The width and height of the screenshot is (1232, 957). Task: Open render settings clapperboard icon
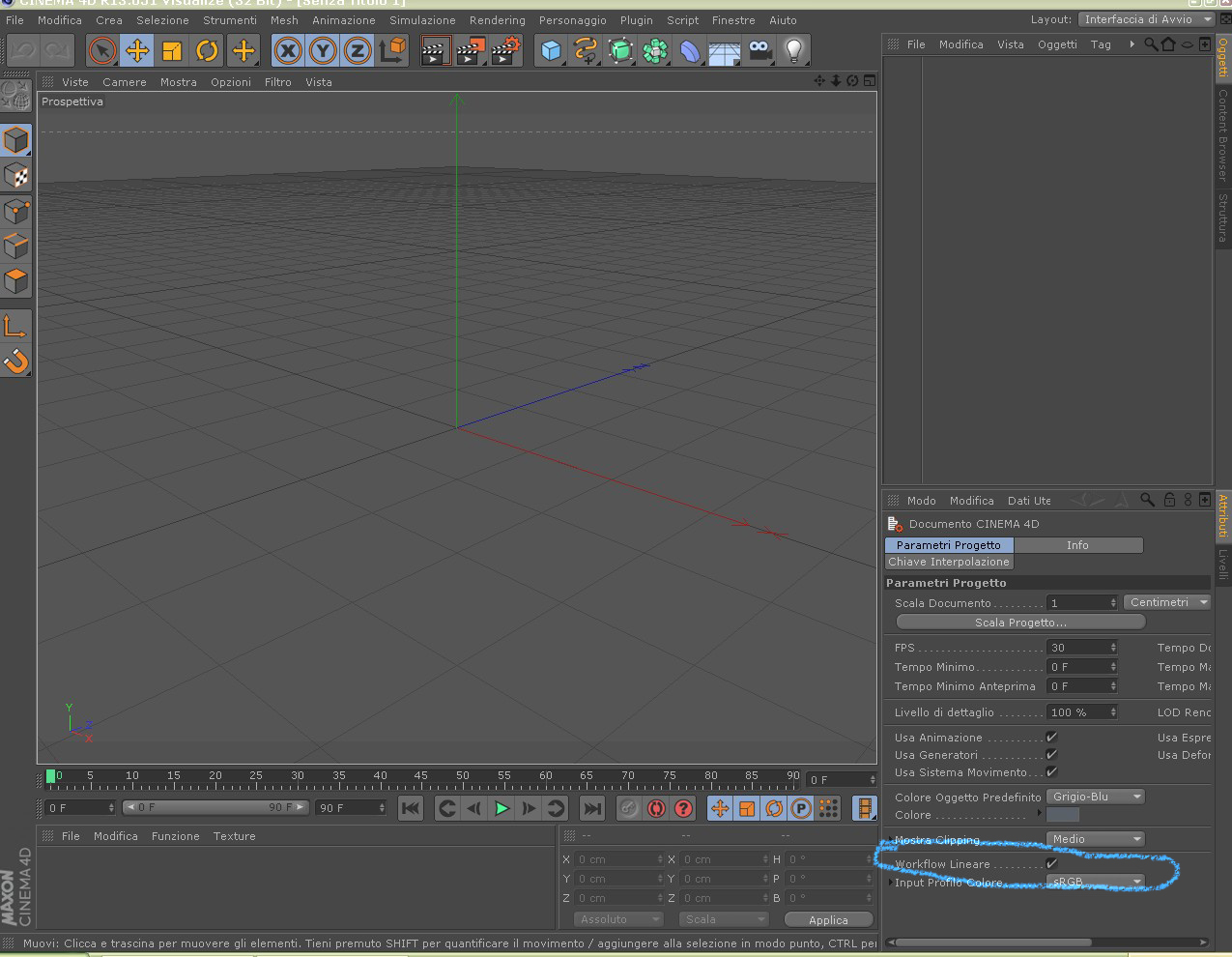505,50
